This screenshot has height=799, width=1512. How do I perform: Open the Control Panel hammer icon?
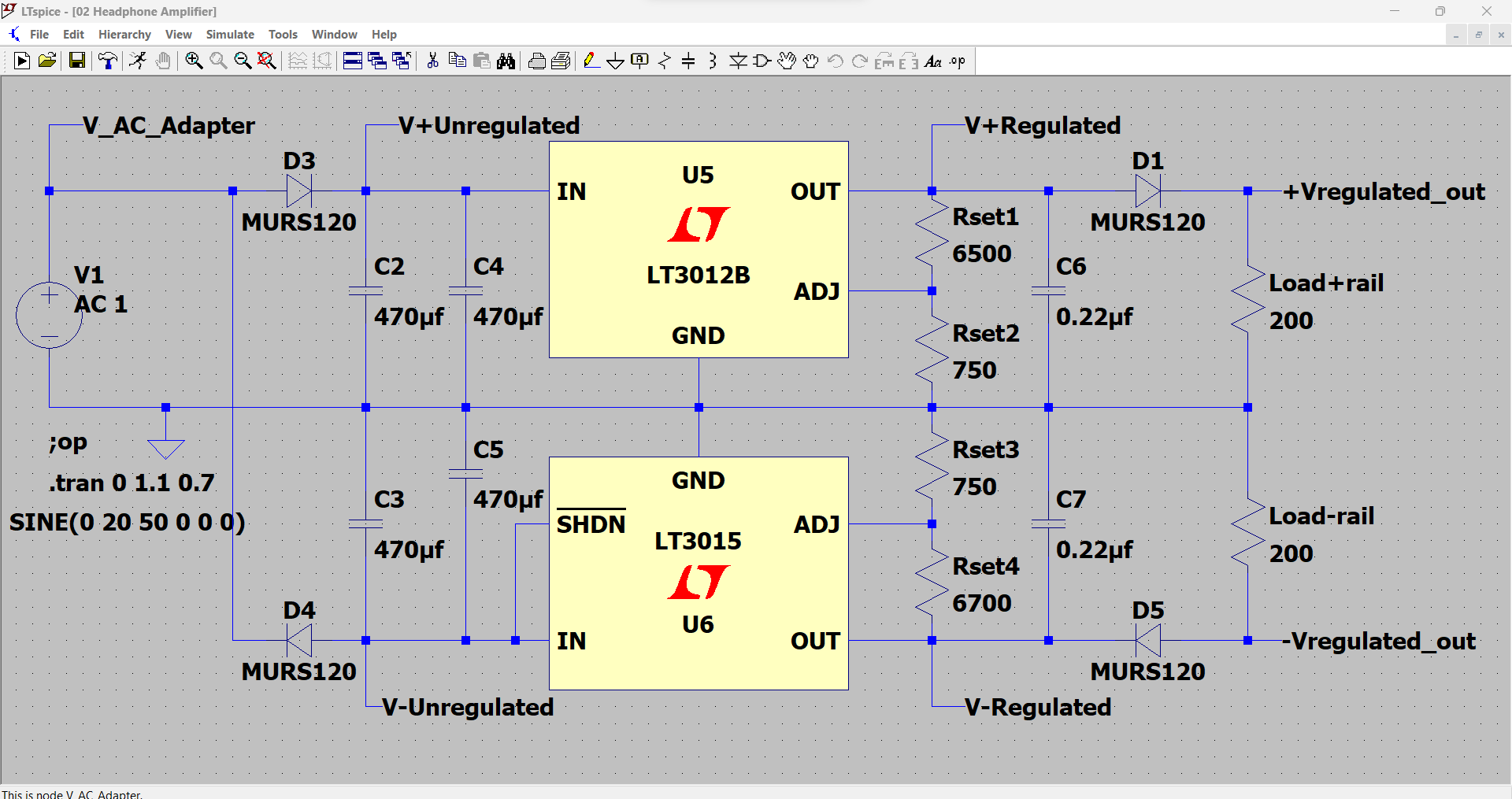pyautogui.click(x=108, y=61)
